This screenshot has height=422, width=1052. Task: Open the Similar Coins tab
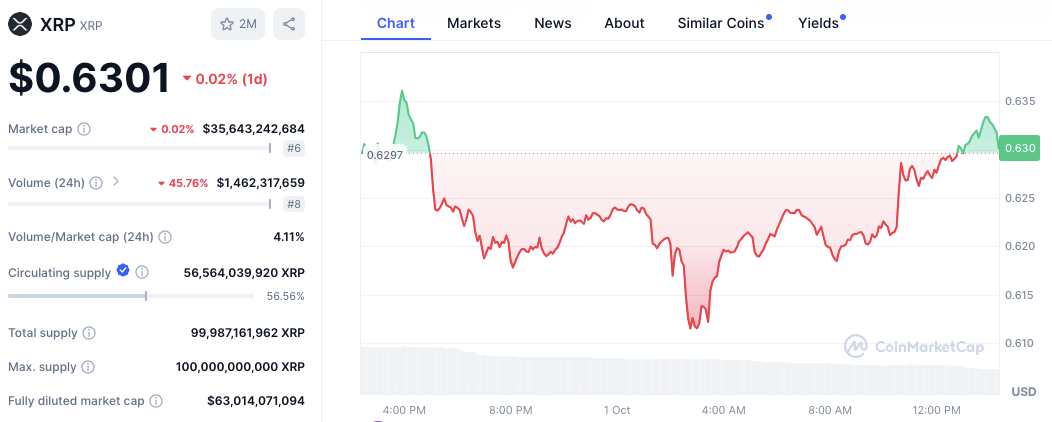720,23
